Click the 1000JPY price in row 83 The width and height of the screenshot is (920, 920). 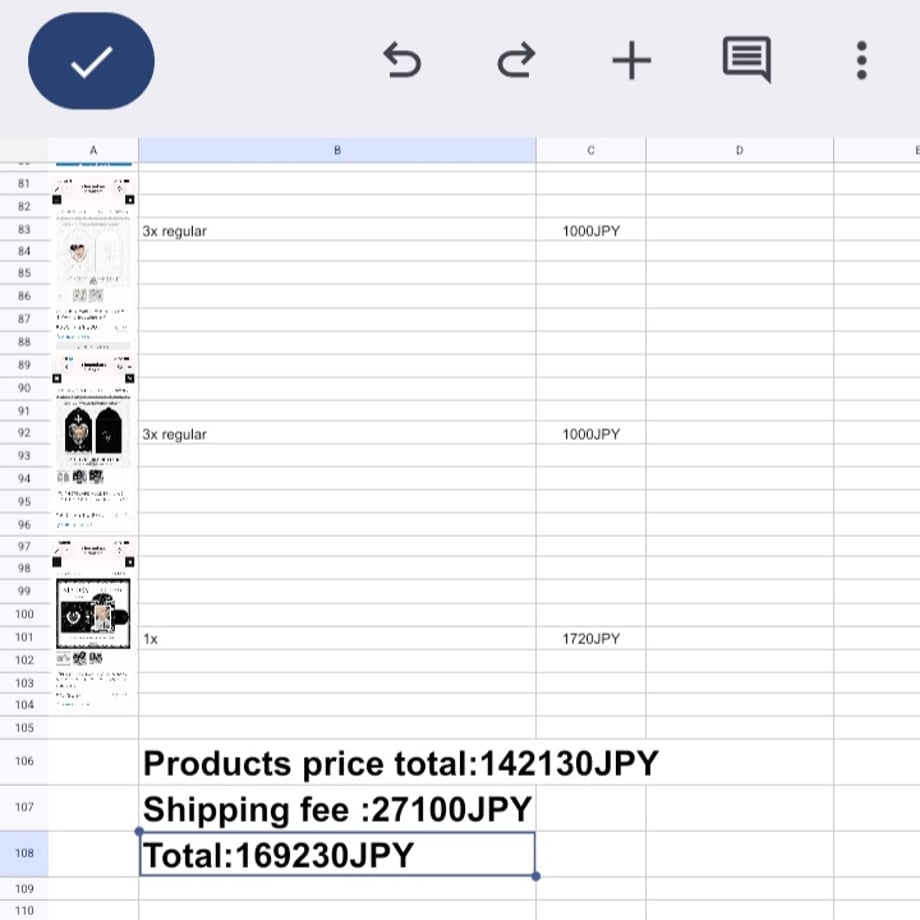pos(591,229)
